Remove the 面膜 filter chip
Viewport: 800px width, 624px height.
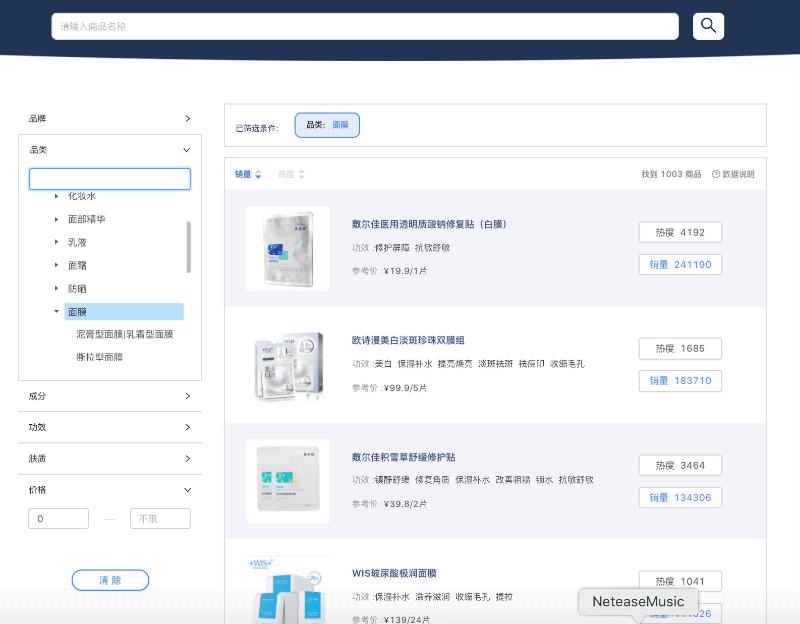click(327, 125)
